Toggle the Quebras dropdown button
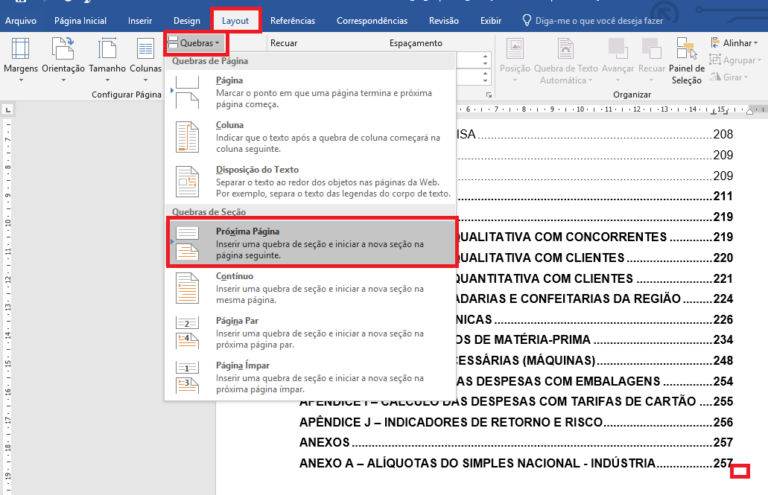Screen dimensions: 768x495 pos(196,43)
